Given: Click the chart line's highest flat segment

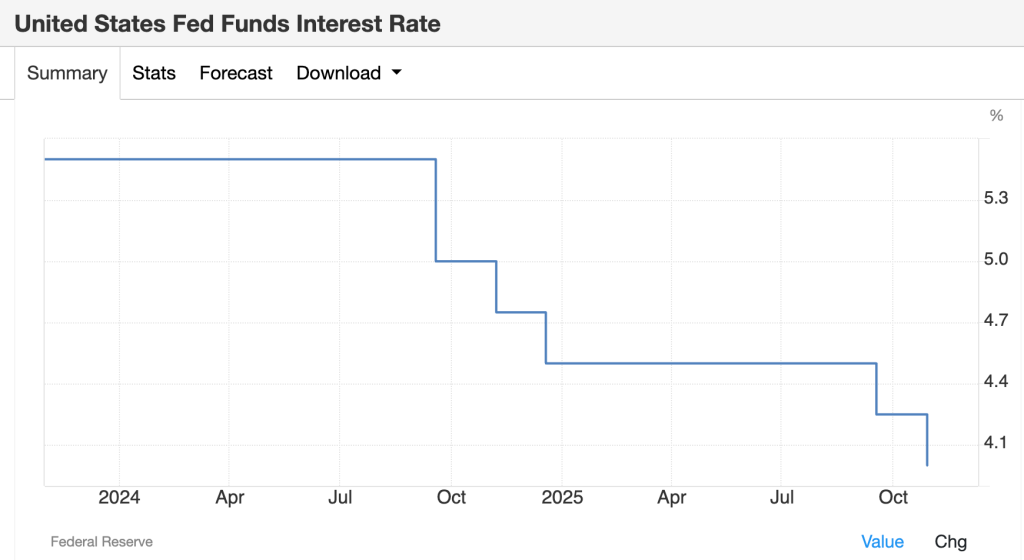Looking at the screenshot, I should (240, 159).
